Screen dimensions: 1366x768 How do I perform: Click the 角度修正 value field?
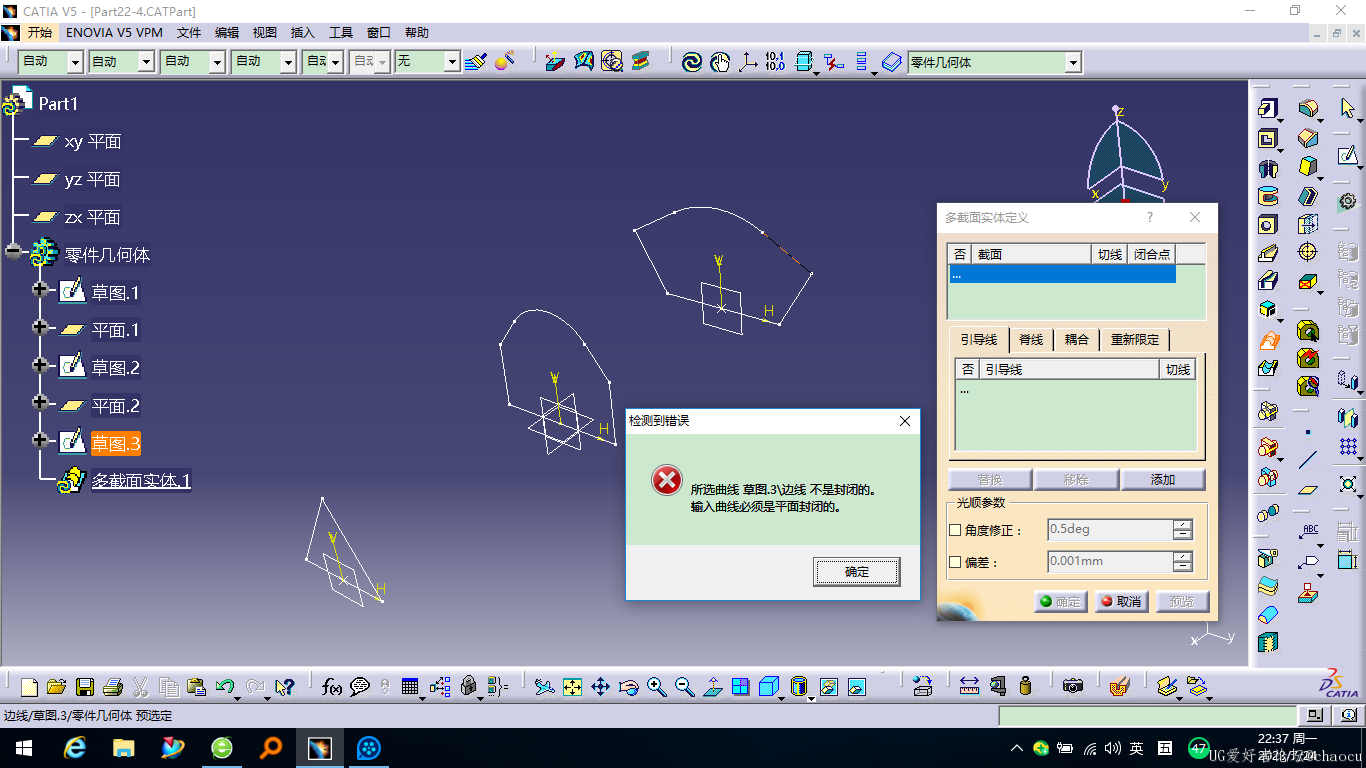click(1109, 530)
